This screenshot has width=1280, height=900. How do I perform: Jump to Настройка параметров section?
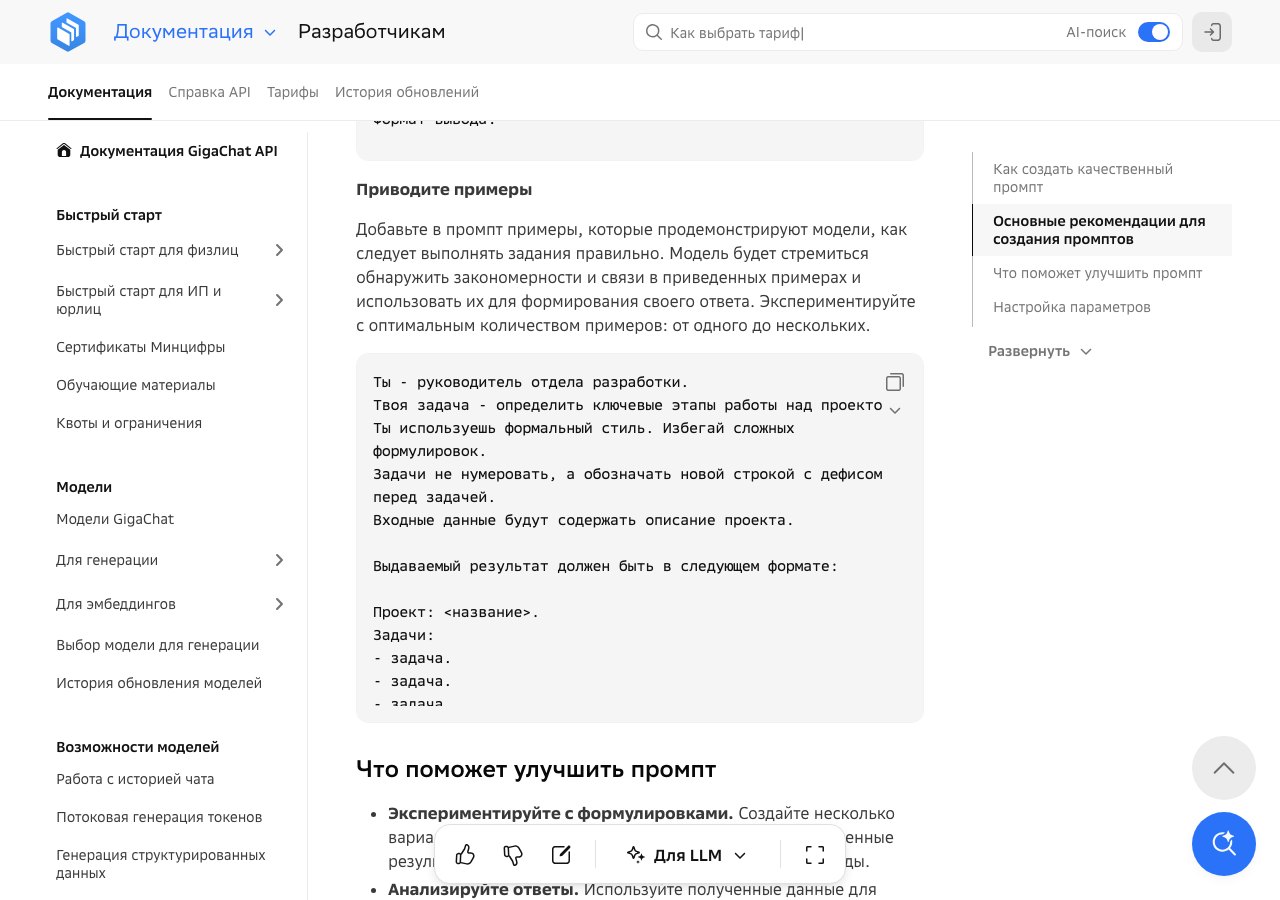[x=1072, y=307]
